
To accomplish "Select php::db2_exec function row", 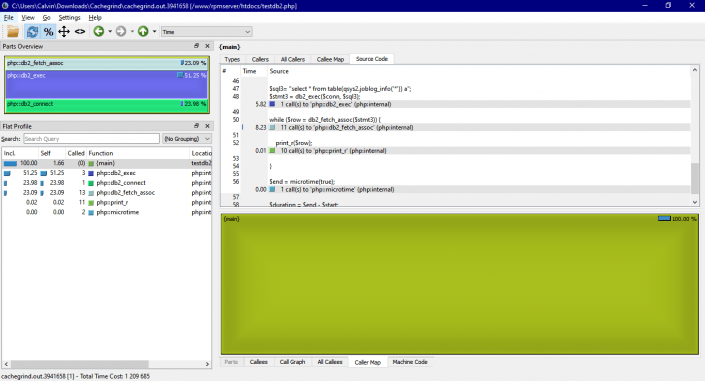I will (107, 173).
